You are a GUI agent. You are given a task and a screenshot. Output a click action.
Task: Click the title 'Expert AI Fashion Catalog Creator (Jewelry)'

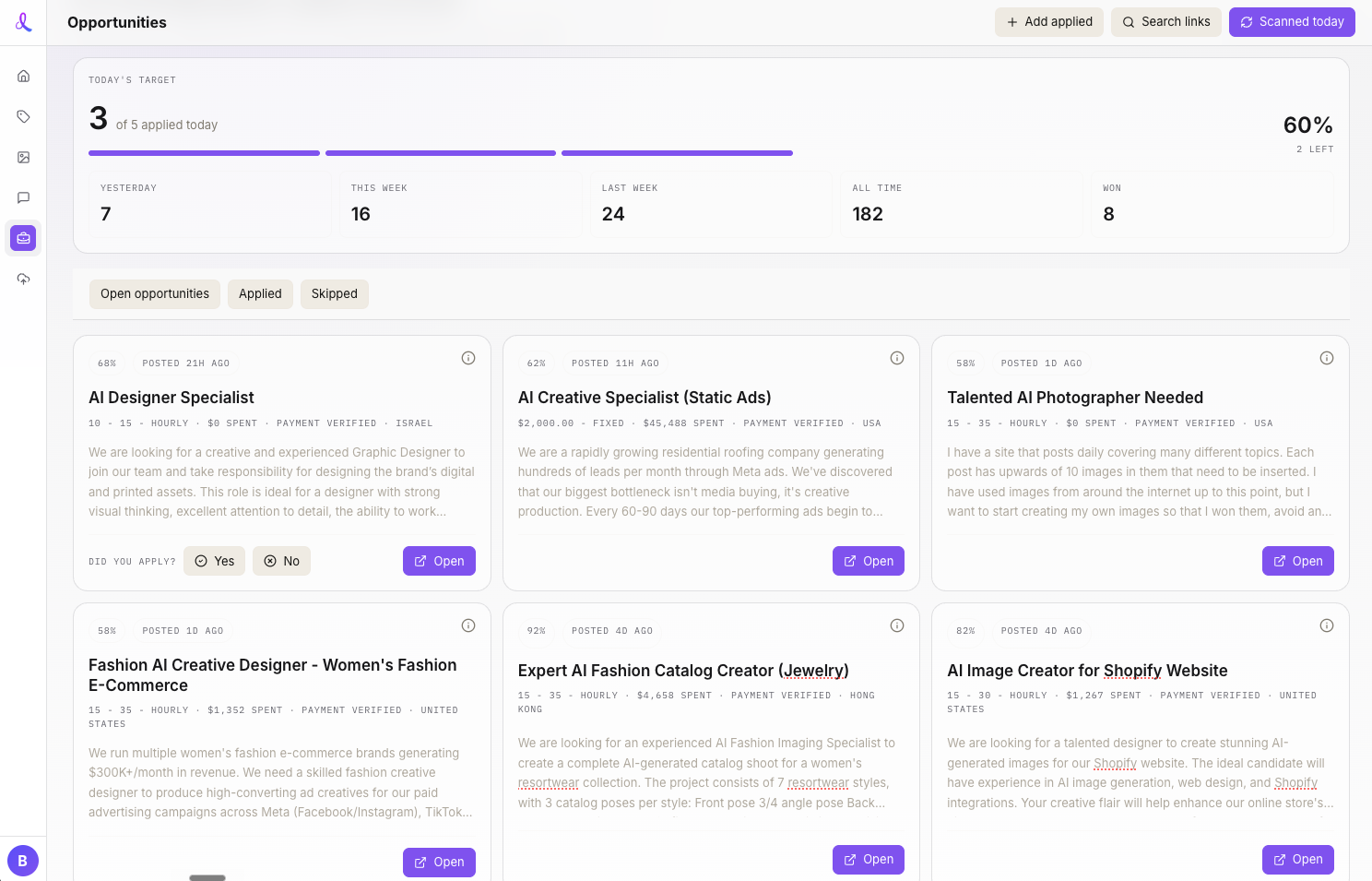[683, 671]
